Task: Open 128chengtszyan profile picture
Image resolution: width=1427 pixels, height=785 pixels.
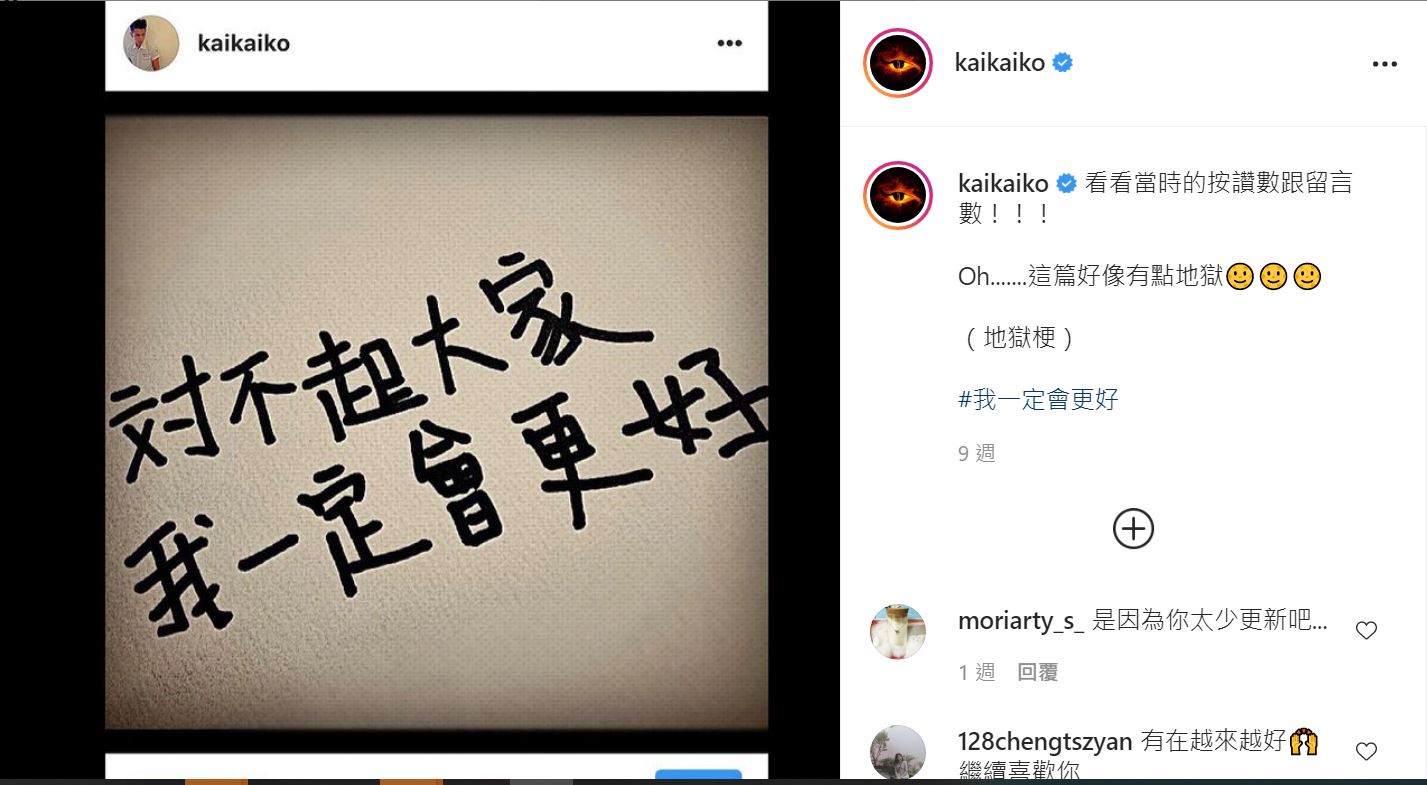Action: click(x=898, y=752)
